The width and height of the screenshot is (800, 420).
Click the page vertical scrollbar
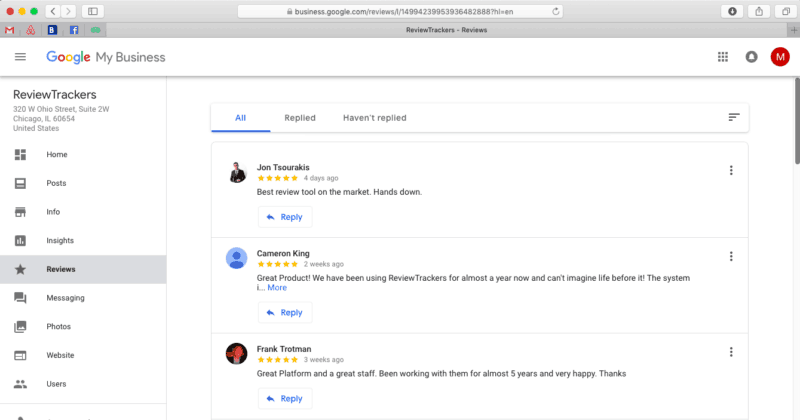coord(797,121)
